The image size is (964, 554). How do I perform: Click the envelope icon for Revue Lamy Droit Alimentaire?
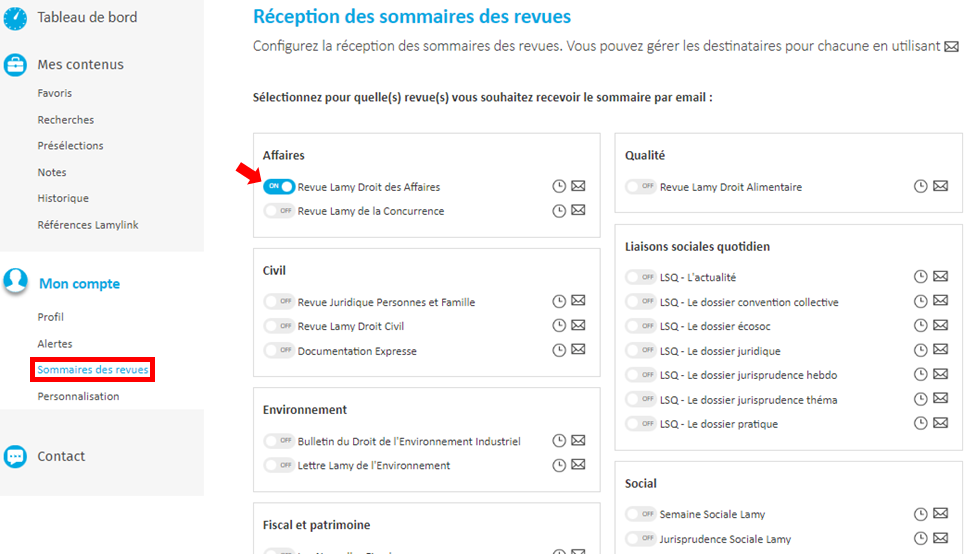coord(940,186)
